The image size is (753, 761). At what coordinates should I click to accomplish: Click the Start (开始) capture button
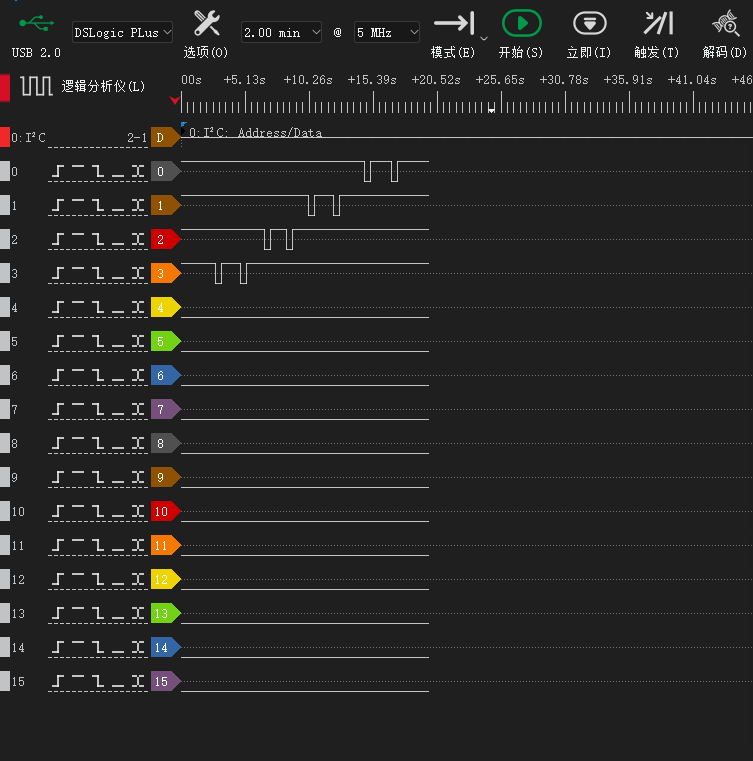click(x=521, y=24)
